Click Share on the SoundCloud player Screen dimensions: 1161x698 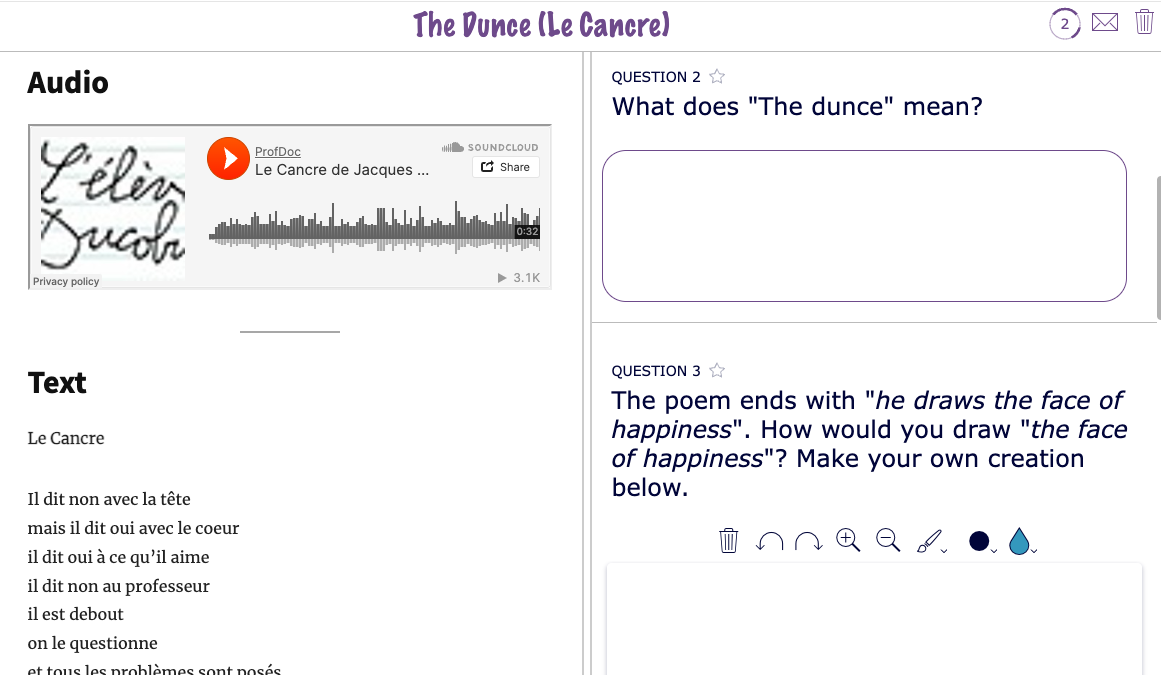coord(505,167)
